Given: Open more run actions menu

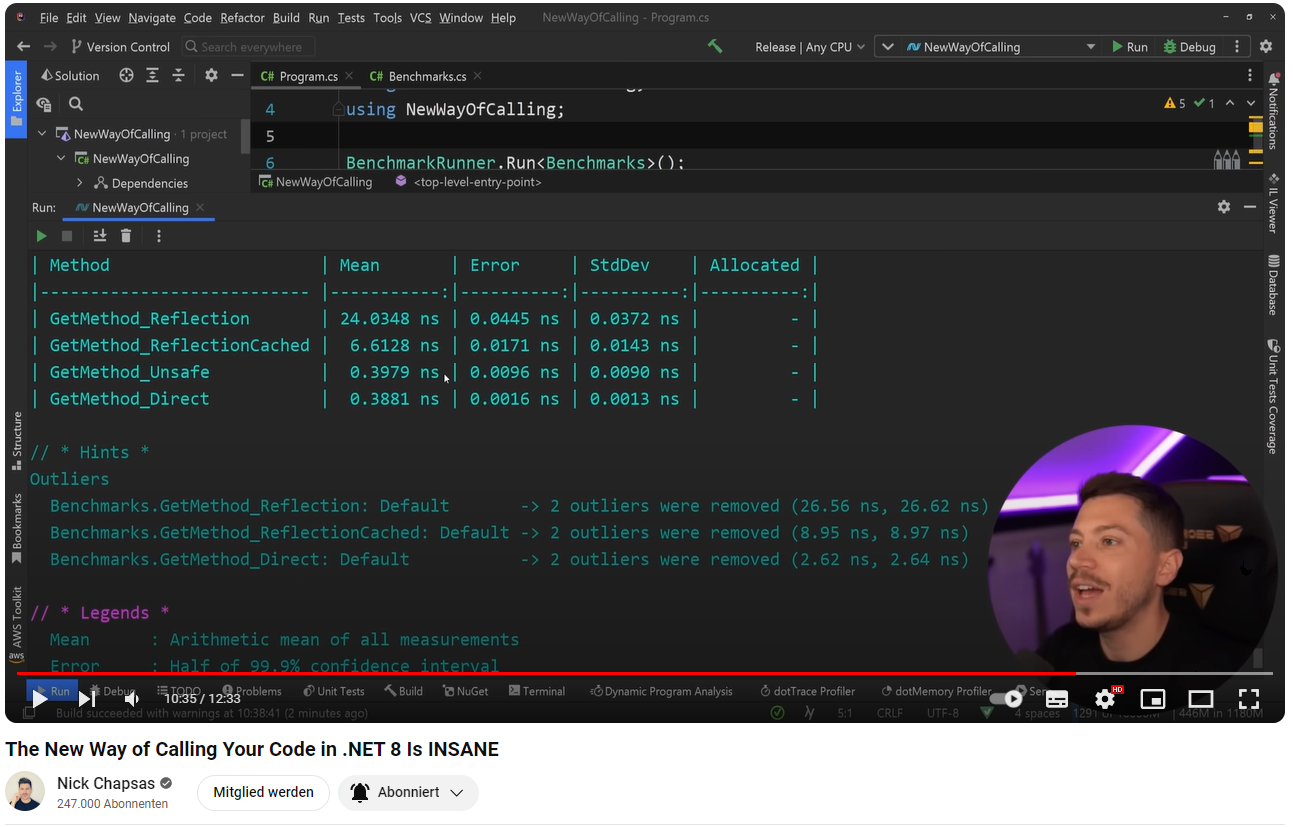Looking at the screenshot, I should [x=1237, y=47].
